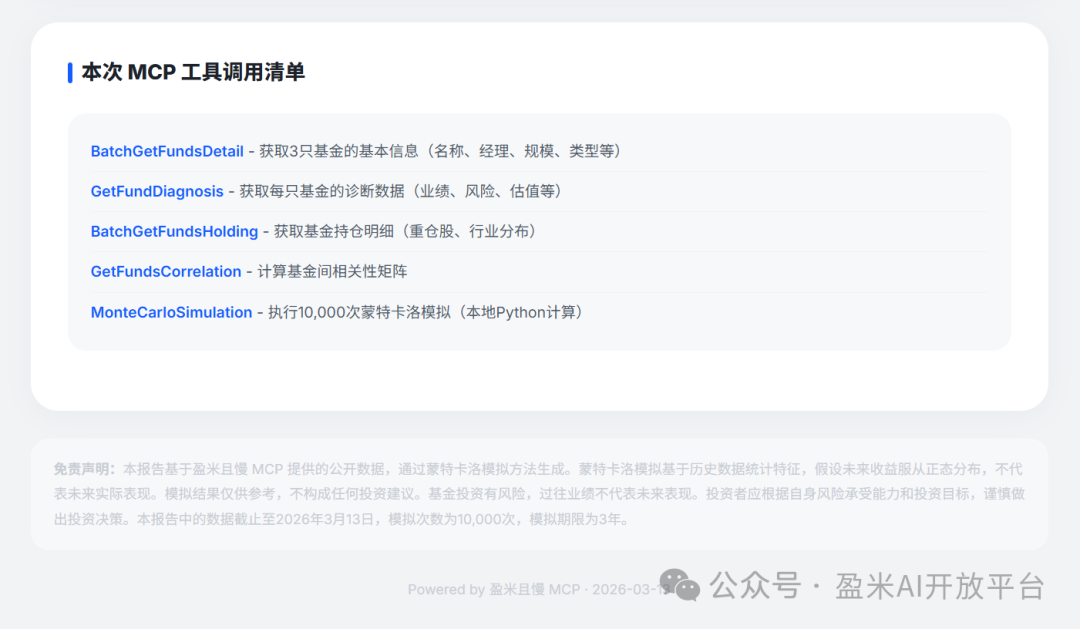Select the BatchGetFundsDetail tool icon link
The image size is (1080, 629).
(166, 151)
